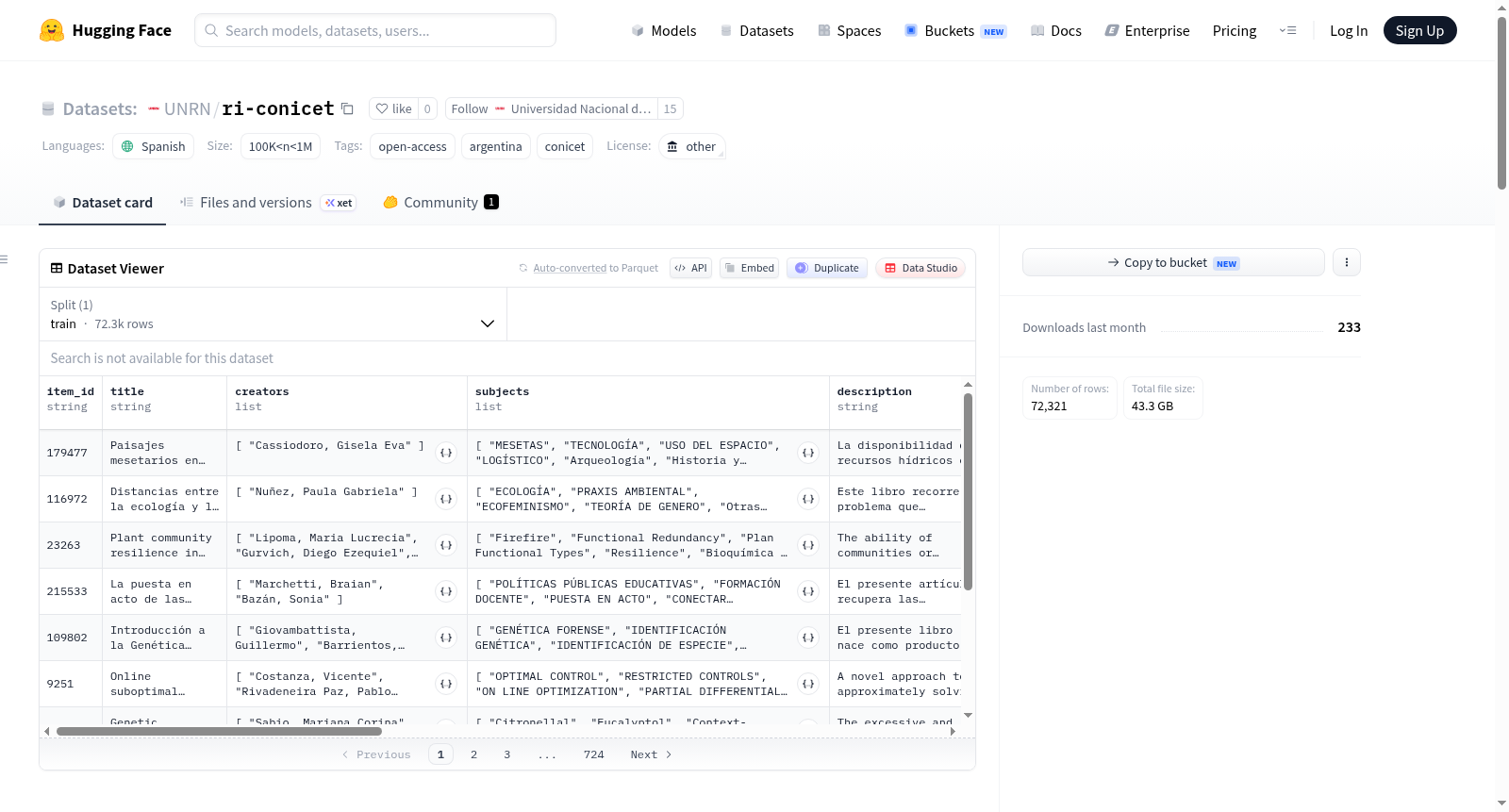Image resolution: width=1509 pixels, height=812 pixels.
Task: Go to page 2 of the dataset
Action: coord(473,754)
